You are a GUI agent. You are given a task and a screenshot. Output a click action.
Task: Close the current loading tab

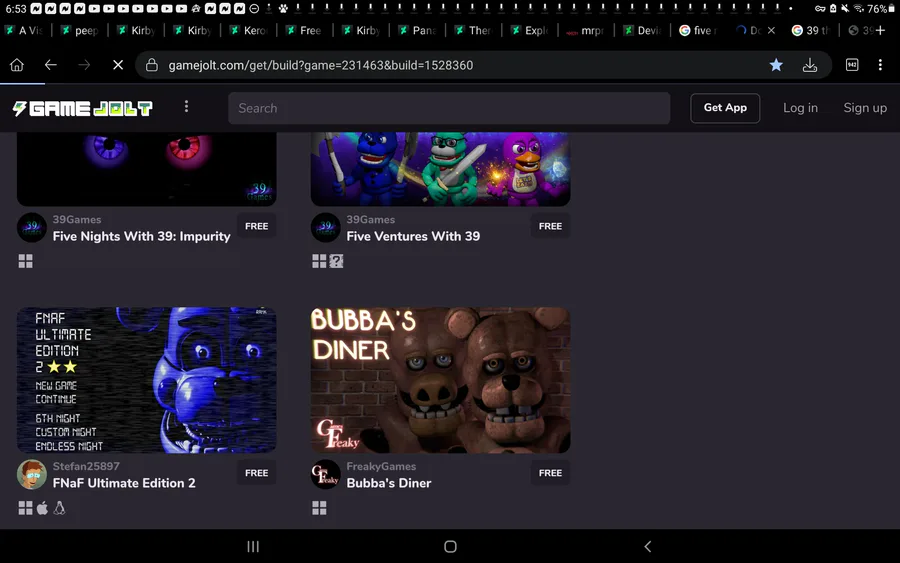(771, 30)
